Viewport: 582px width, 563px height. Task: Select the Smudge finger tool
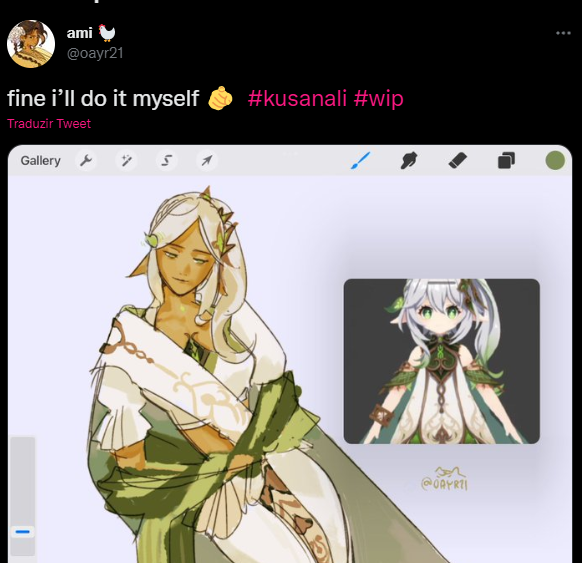tap(409, 161)
